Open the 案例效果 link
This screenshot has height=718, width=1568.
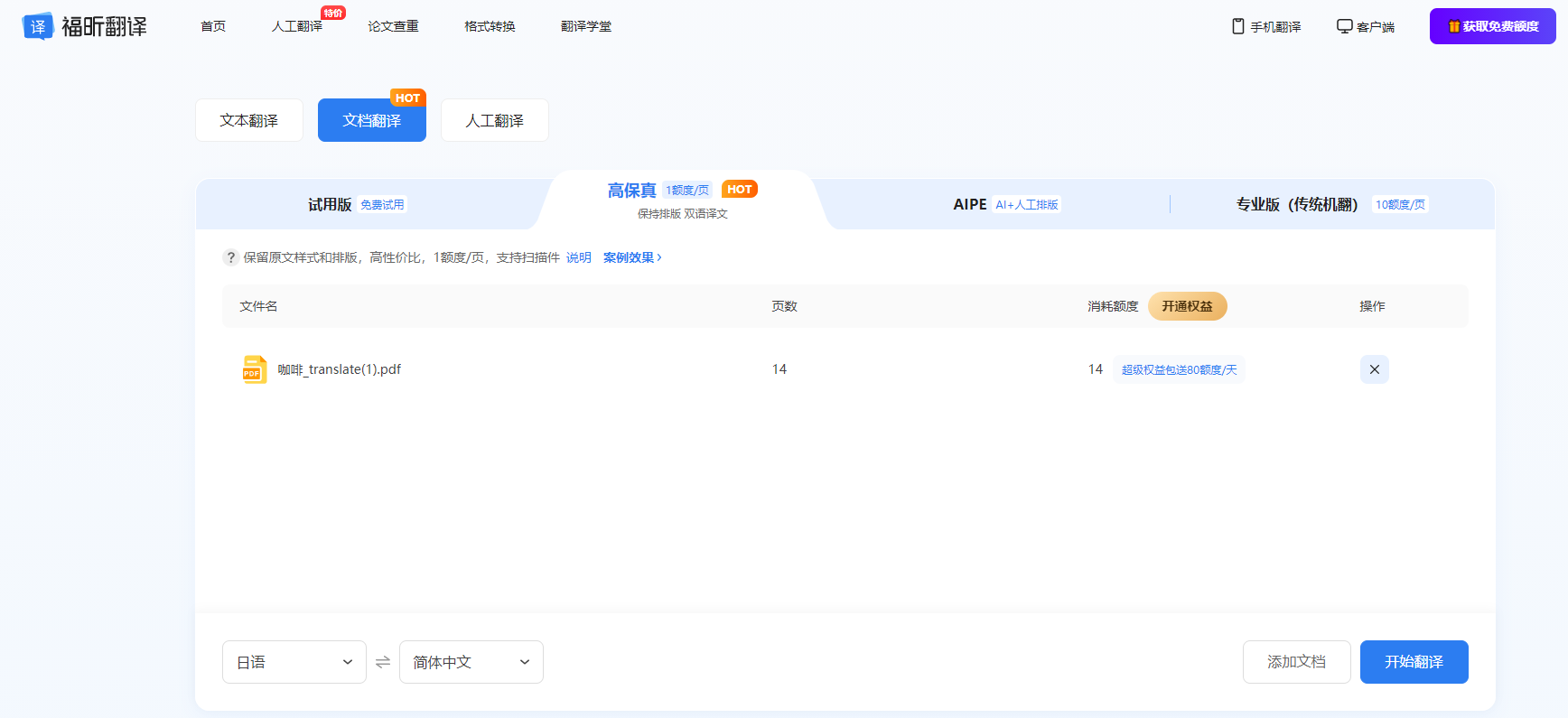click(x=632, y=257)
